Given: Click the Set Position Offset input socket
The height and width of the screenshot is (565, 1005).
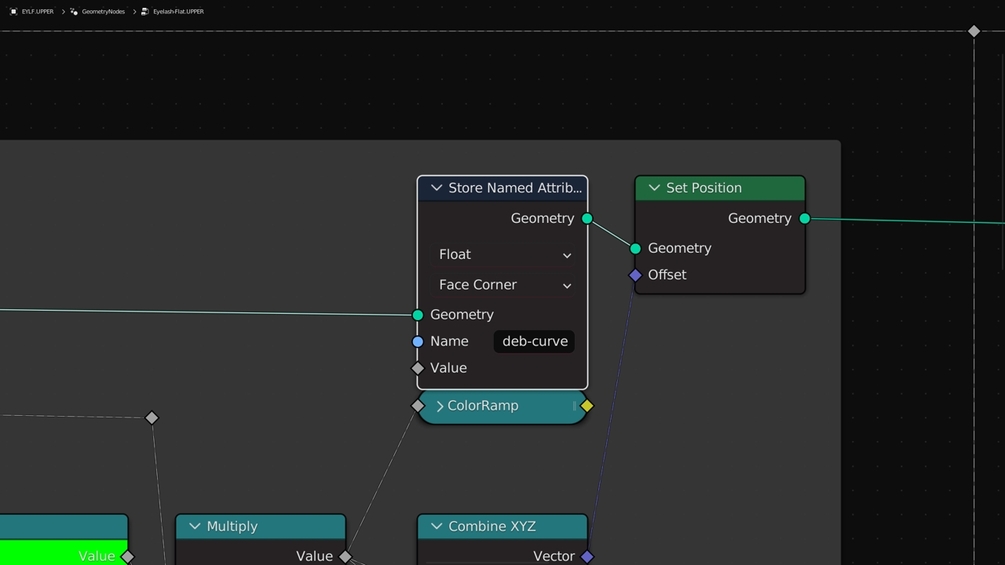Looking at the screenshot, I should (635, 275).
